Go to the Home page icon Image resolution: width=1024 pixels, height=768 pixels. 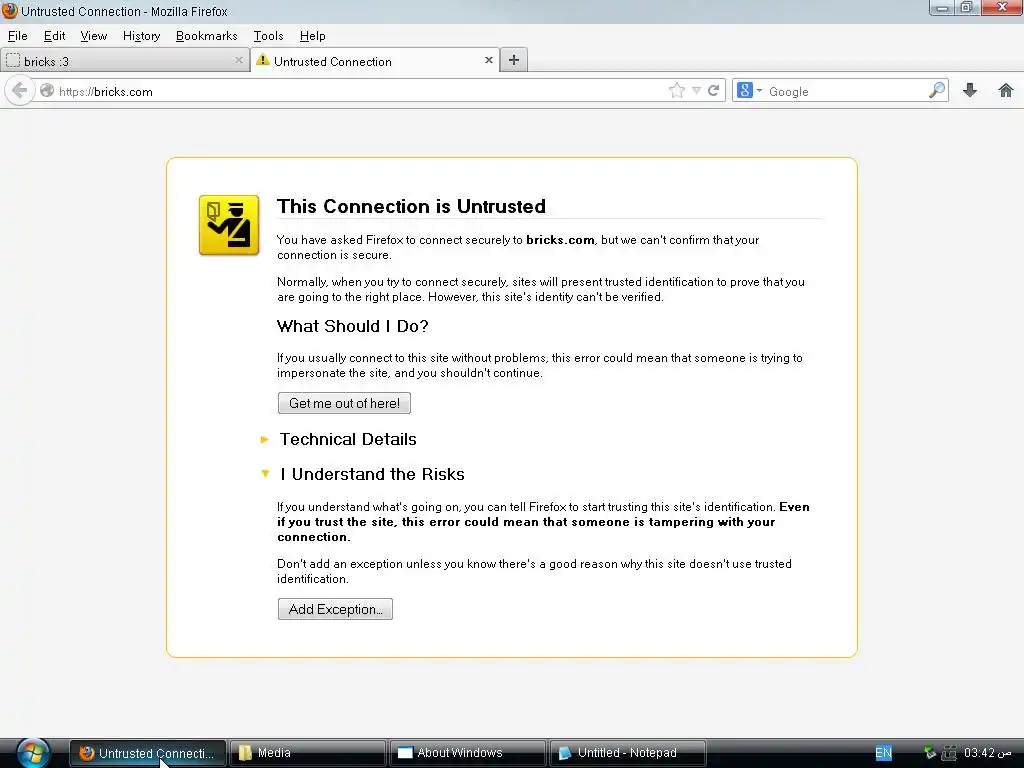pyautogui.click(x=1006, y=90)
